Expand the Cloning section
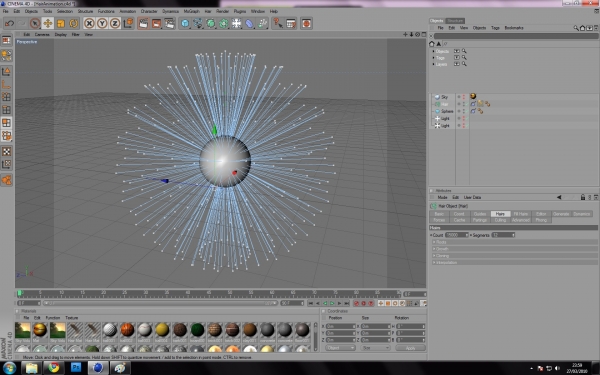 point(515,256)
